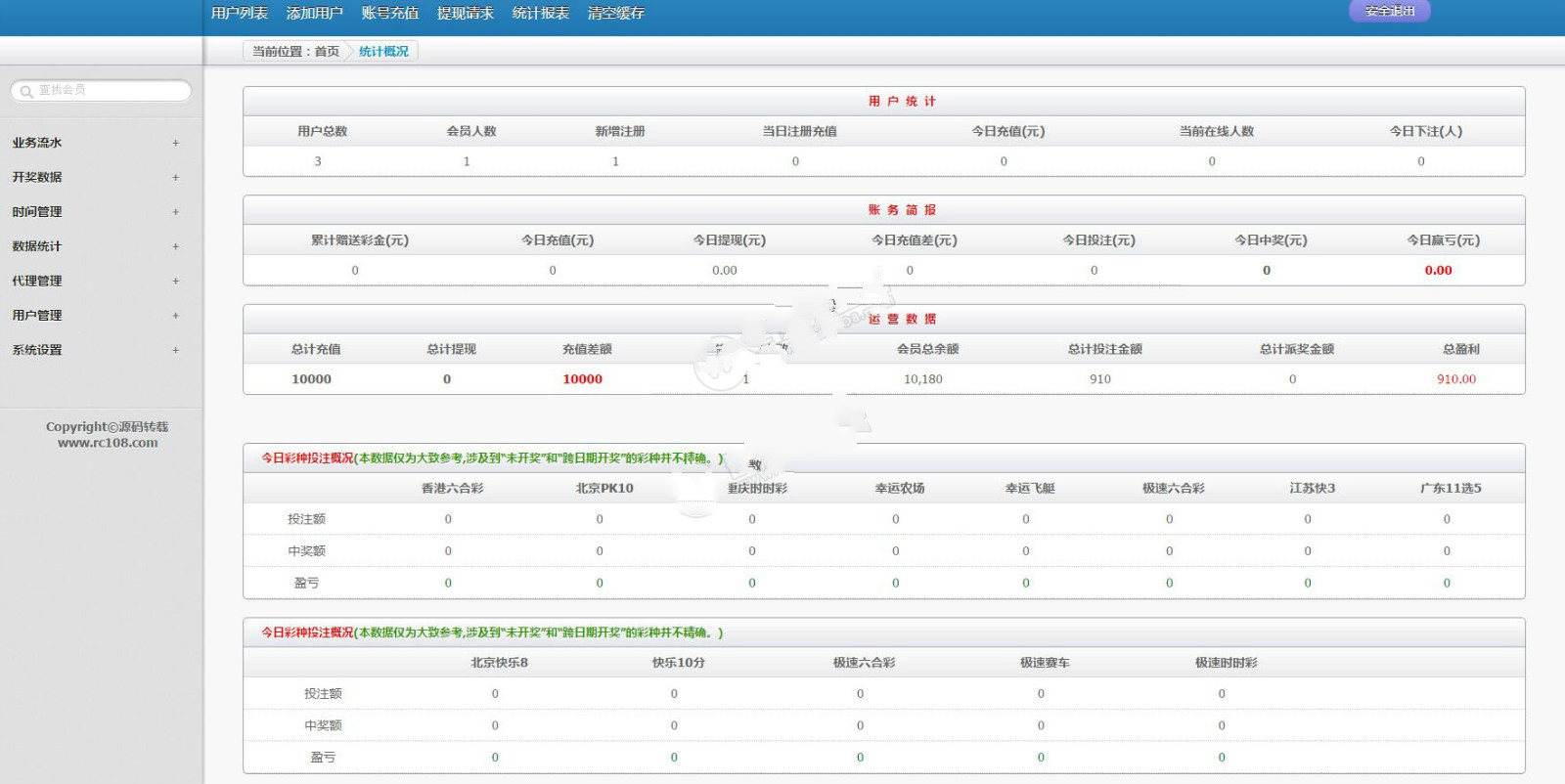Focus the 查找会员 search field
The image size is (1565, 784).
tap(101, 90)
